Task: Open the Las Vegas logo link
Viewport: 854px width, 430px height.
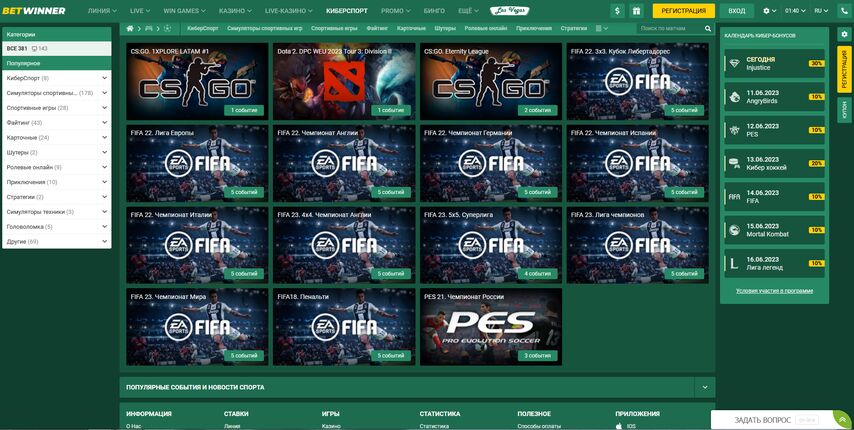Action: coord(509,11)
